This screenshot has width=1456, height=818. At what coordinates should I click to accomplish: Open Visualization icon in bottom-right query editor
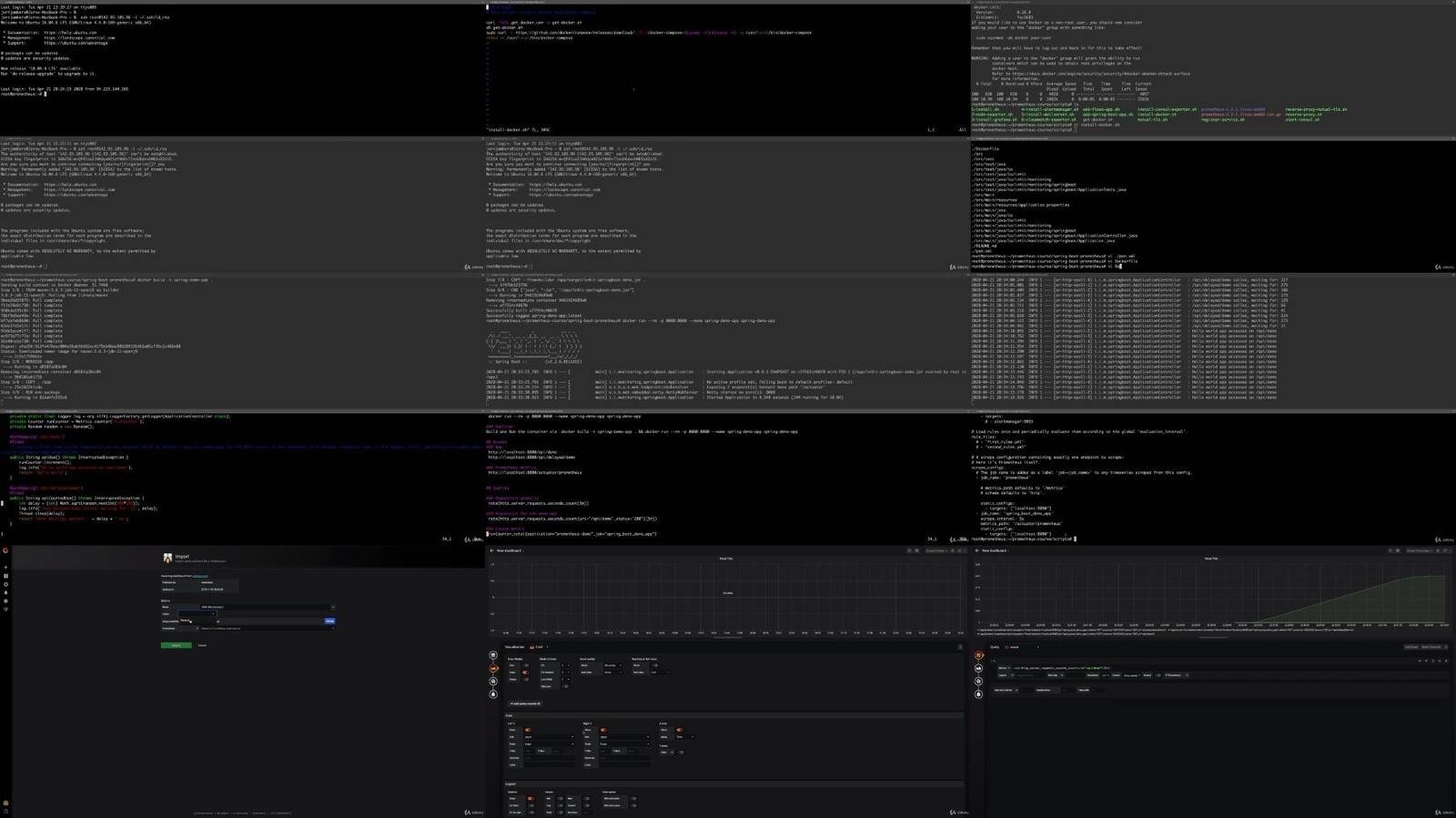[x=978, y=668]
